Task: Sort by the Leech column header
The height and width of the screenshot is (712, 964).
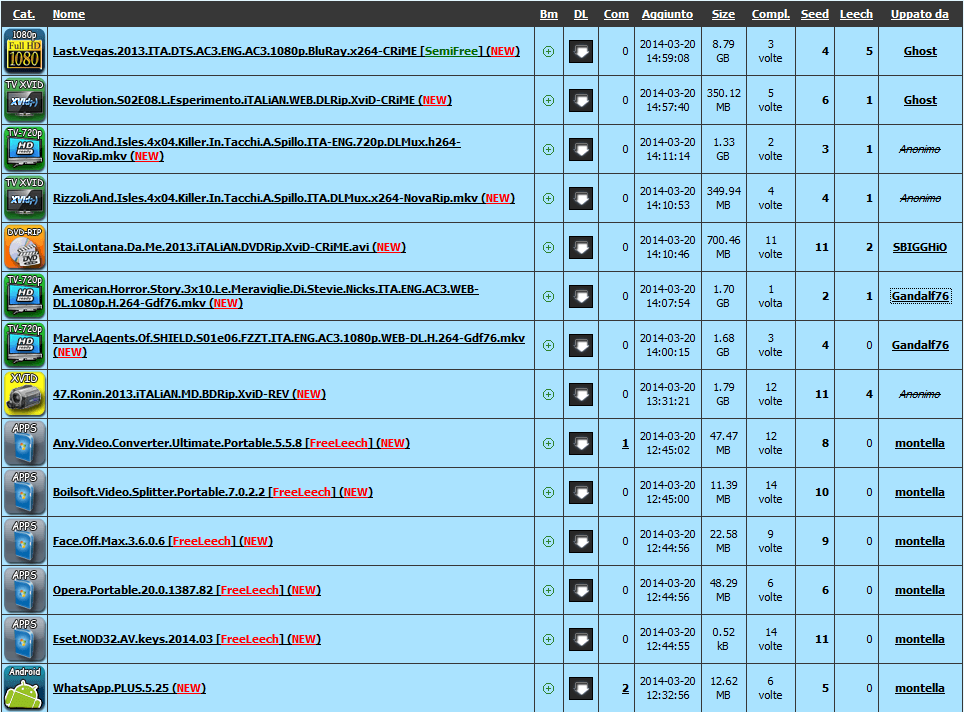Action: [856, 14]
